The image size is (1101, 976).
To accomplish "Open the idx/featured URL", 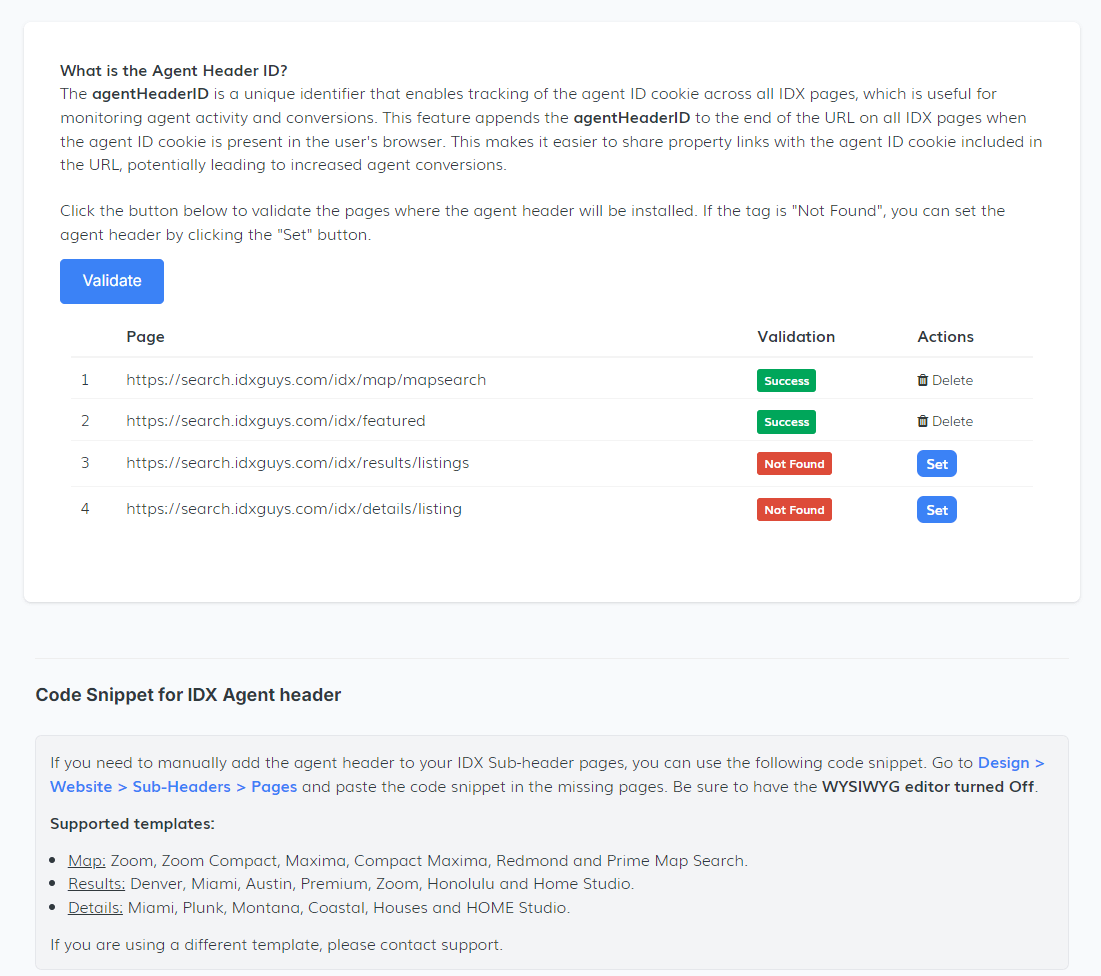I will tap(276, 421).
